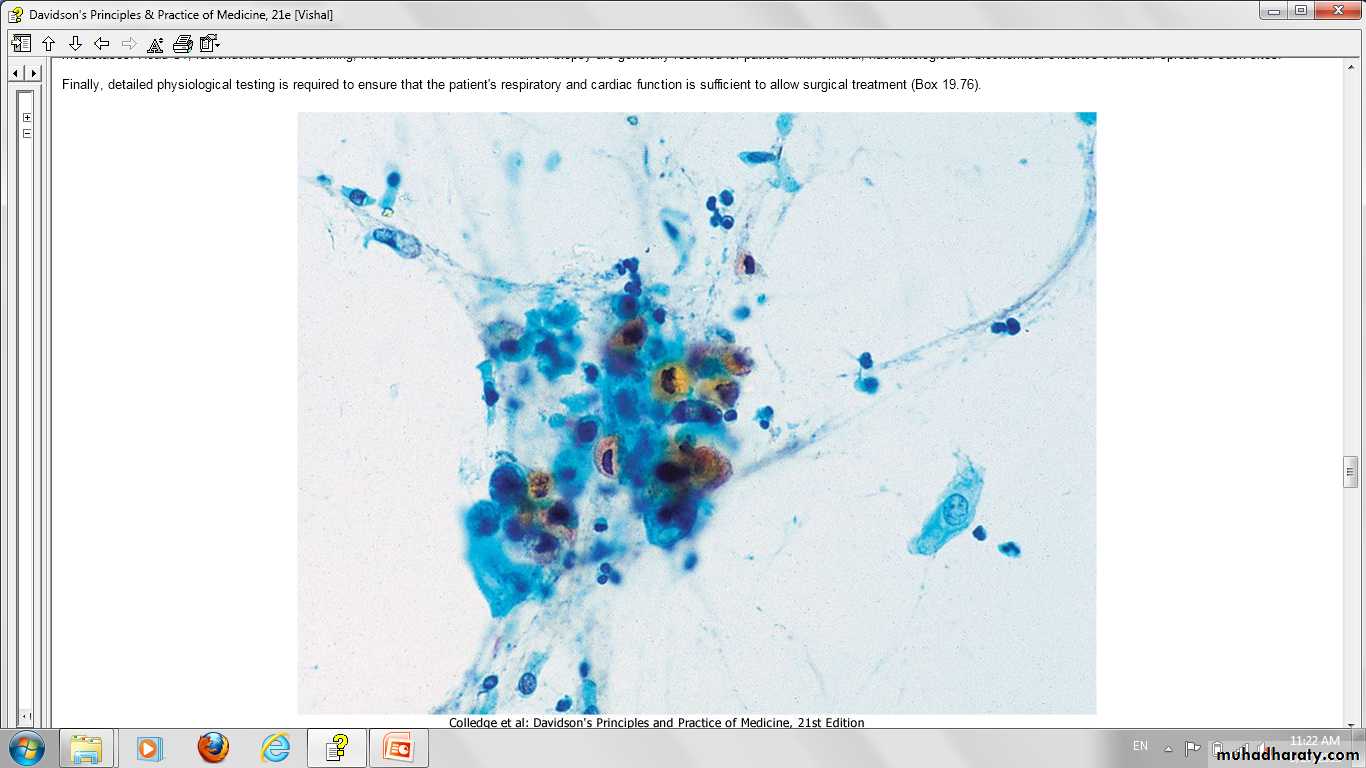The image size is (1366, 768).
Task: Switch to PowerPoint in the taskbar
Action: (399, 747)
